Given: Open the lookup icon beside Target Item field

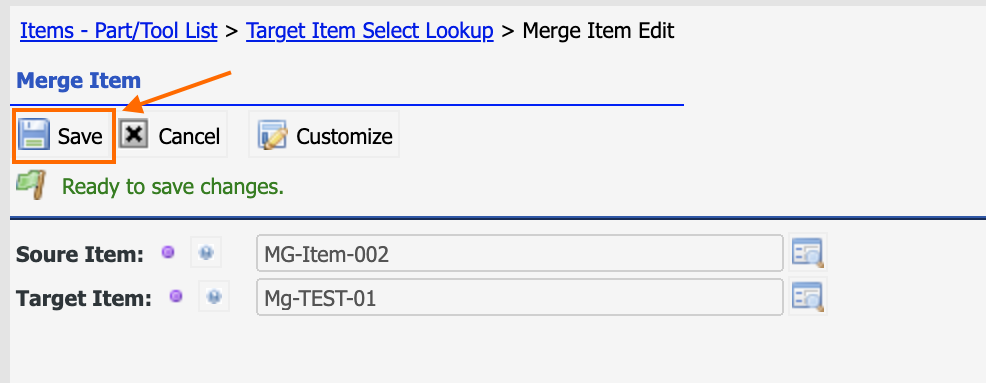Looking at the screenshot, I should coord(807,296).
